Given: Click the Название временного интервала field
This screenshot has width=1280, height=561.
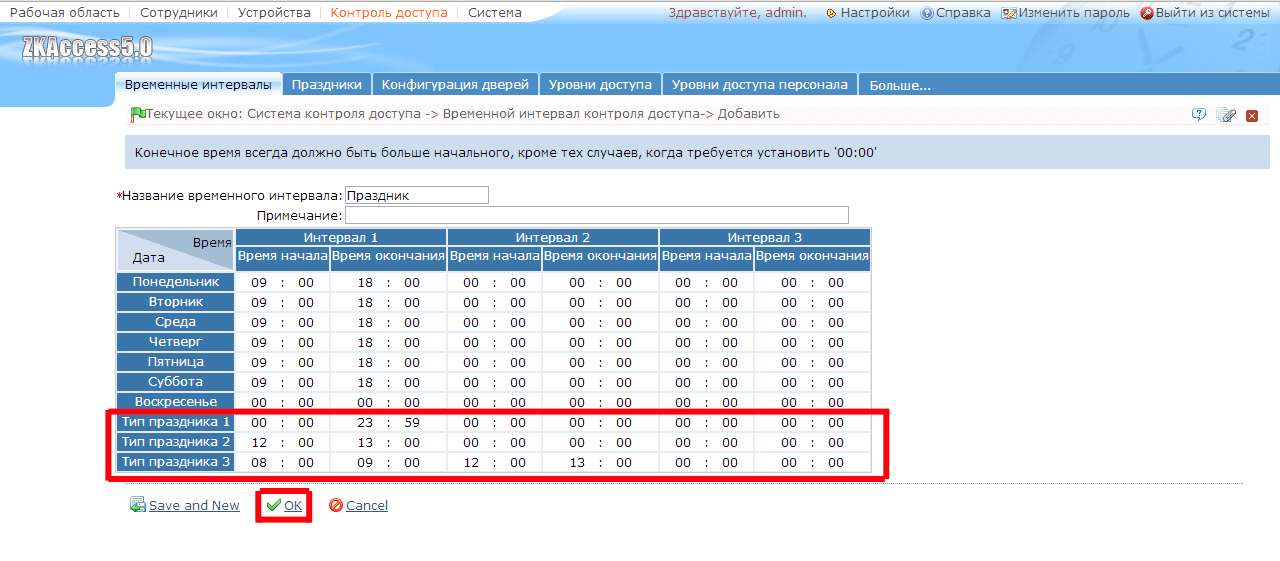Looking at the screenshot, I should pos(417,195).
